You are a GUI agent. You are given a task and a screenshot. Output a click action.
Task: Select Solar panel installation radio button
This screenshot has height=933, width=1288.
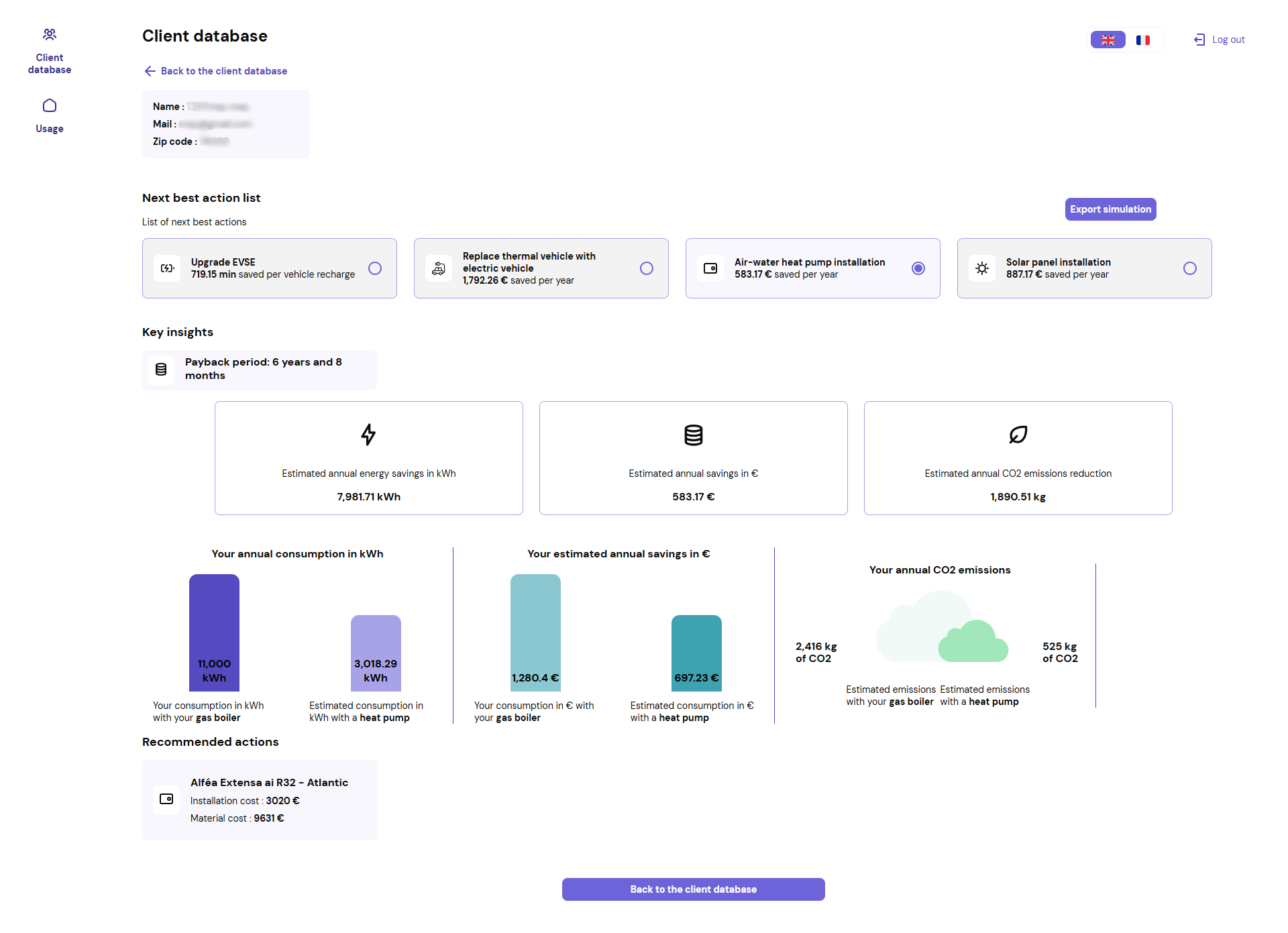pos(1190,268)
